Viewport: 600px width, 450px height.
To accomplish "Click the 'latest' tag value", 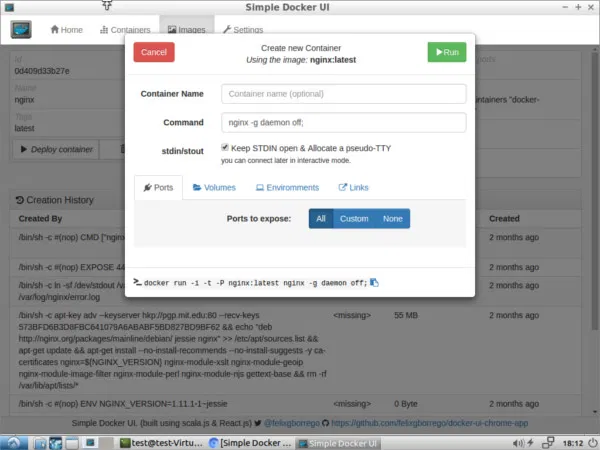I will [24, 128].
